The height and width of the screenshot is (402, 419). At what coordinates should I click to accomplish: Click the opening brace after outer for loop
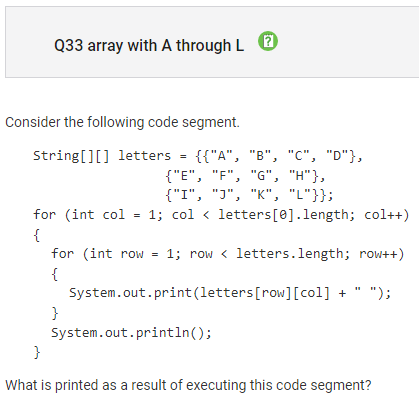pyautogui.click(x=37, y=235)
